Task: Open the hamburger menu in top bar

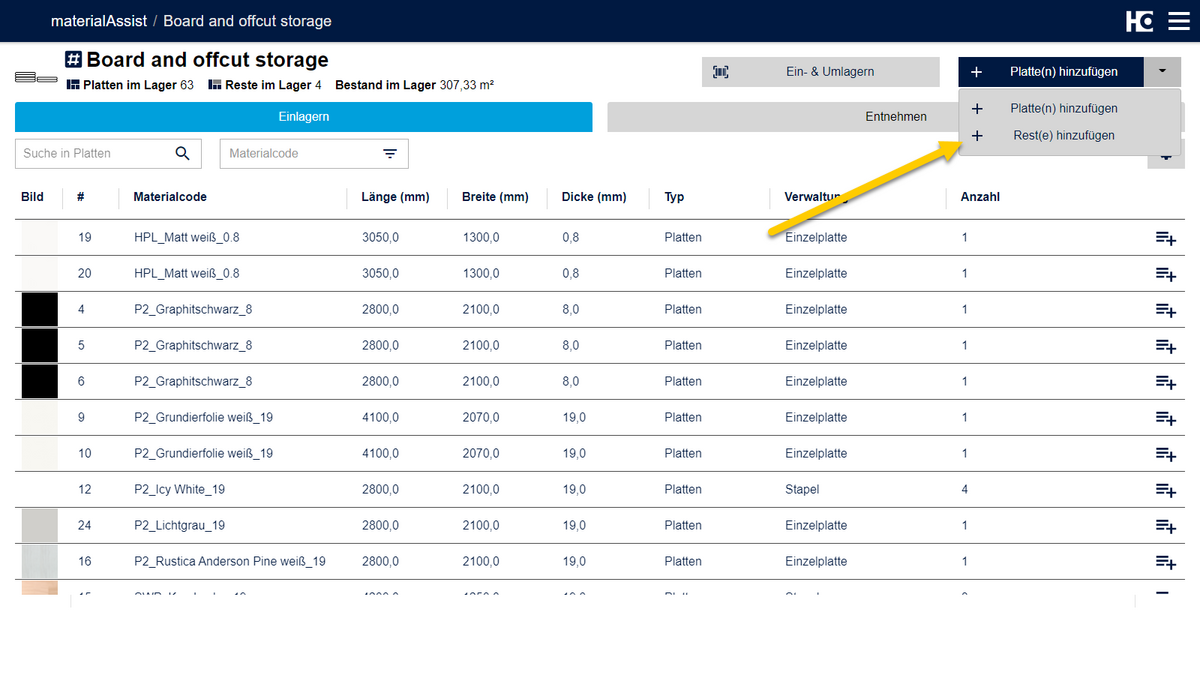Action: pos(1167,21)
